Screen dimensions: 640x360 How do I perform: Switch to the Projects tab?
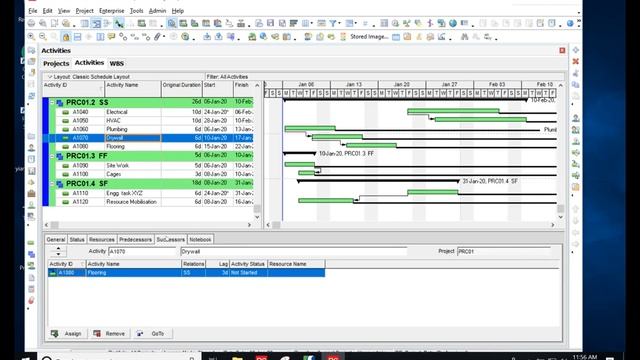tap(56, 64)
